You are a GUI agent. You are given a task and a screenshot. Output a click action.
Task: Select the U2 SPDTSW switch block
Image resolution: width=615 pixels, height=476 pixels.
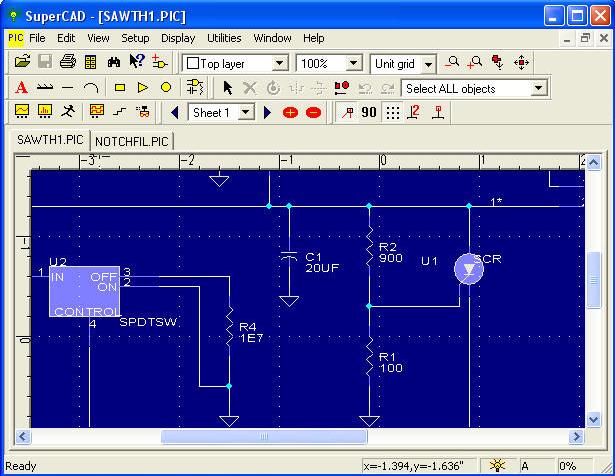pos(84,291)
